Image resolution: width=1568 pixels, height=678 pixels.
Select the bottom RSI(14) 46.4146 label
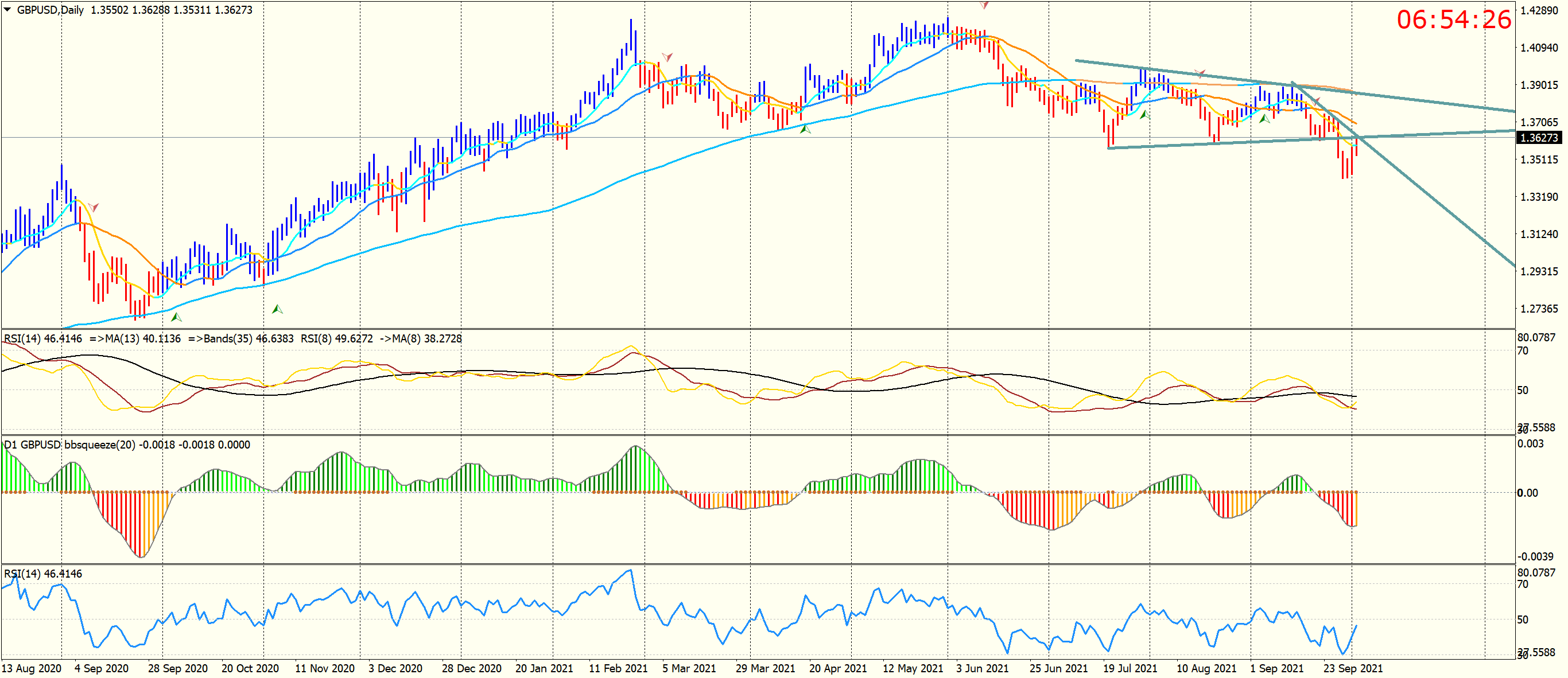(42, 574)
